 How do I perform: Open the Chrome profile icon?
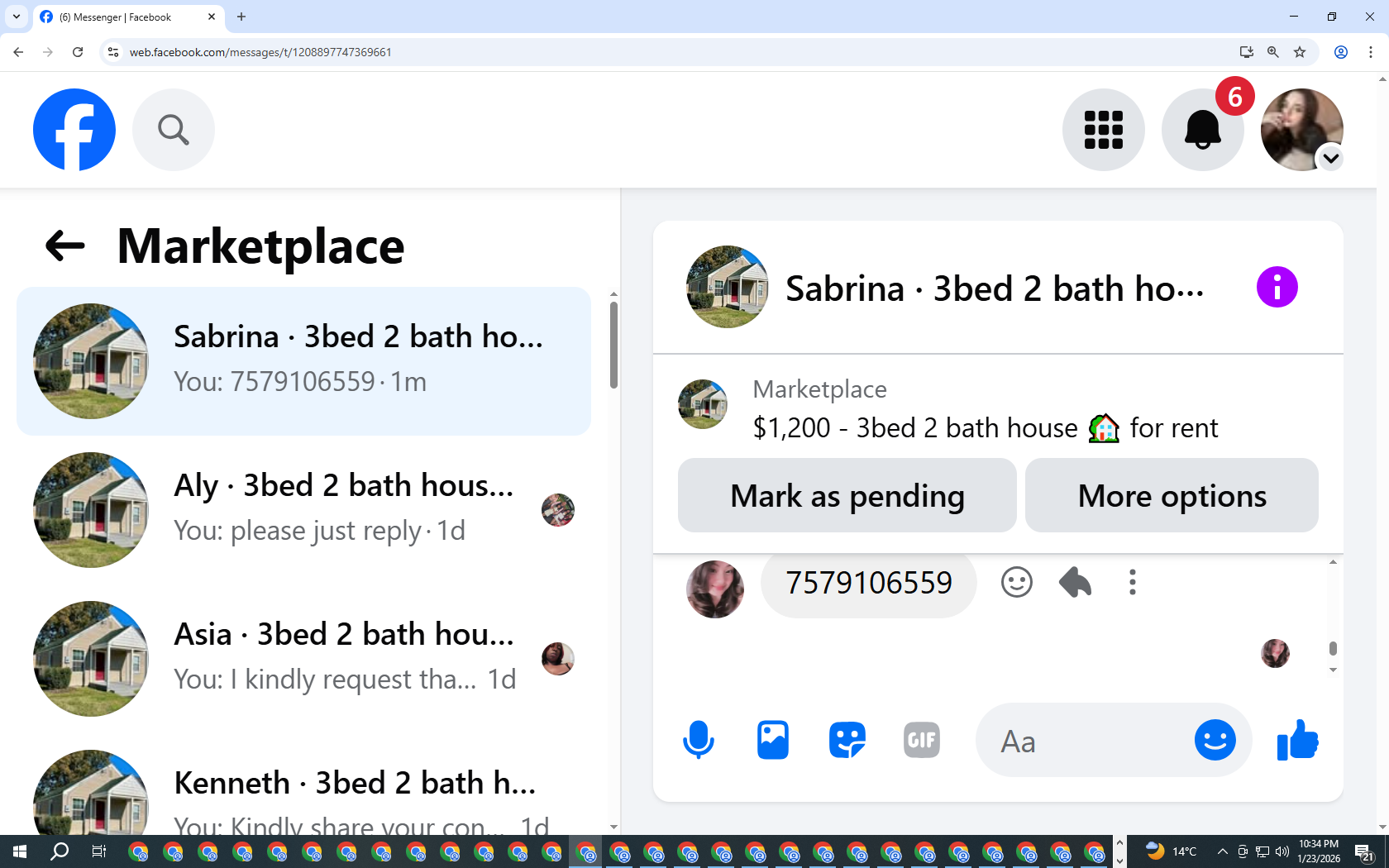coord(1341,52)
